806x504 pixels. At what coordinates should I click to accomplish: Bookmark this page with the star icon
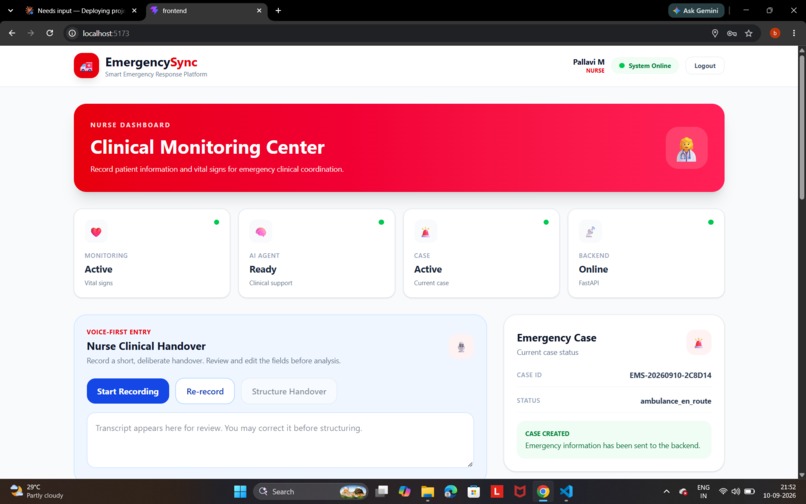click(x=749, y=33)
